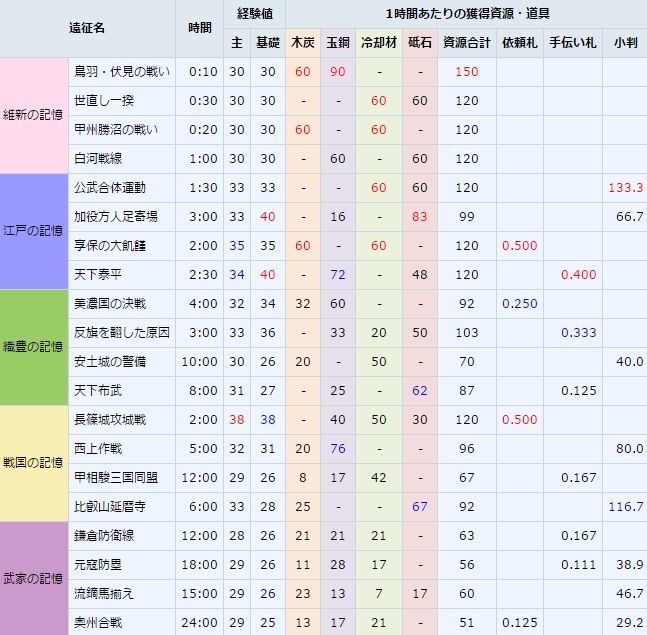
Task: Click the 0.111 手伝い札 value for 元寇防塁
Action: click(578, 564)
